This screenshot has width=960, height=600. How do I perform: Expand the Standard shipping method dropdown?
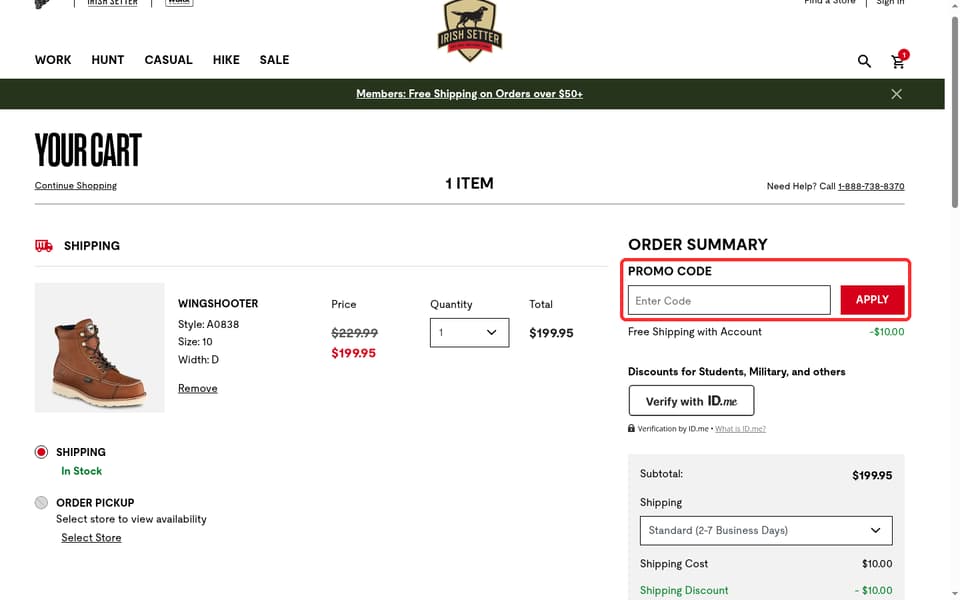pyautogui.click(x=766, y=530)
